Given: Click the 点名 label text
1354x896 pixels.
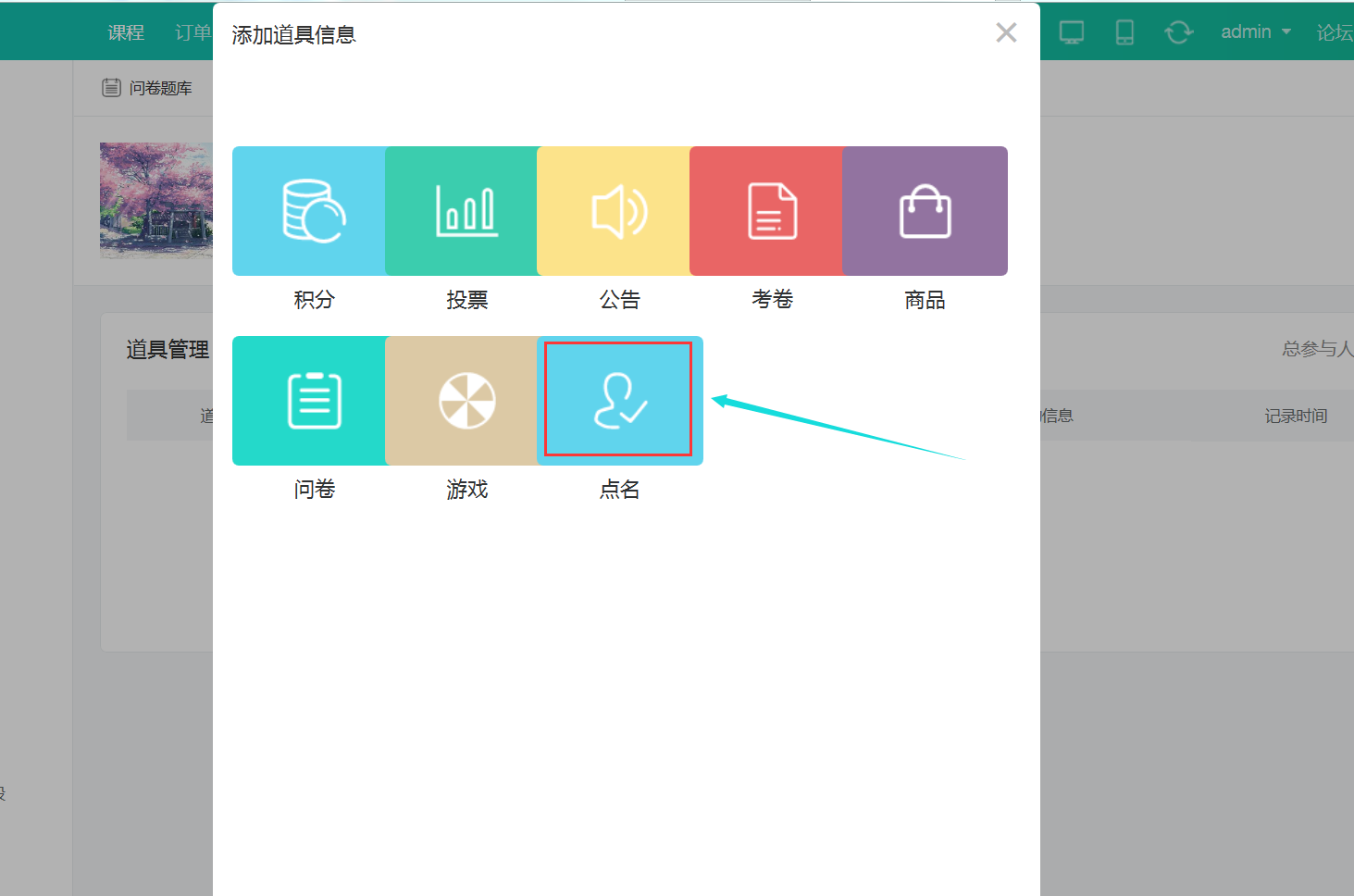Looking at the screenshot, I should coord(619,490).
